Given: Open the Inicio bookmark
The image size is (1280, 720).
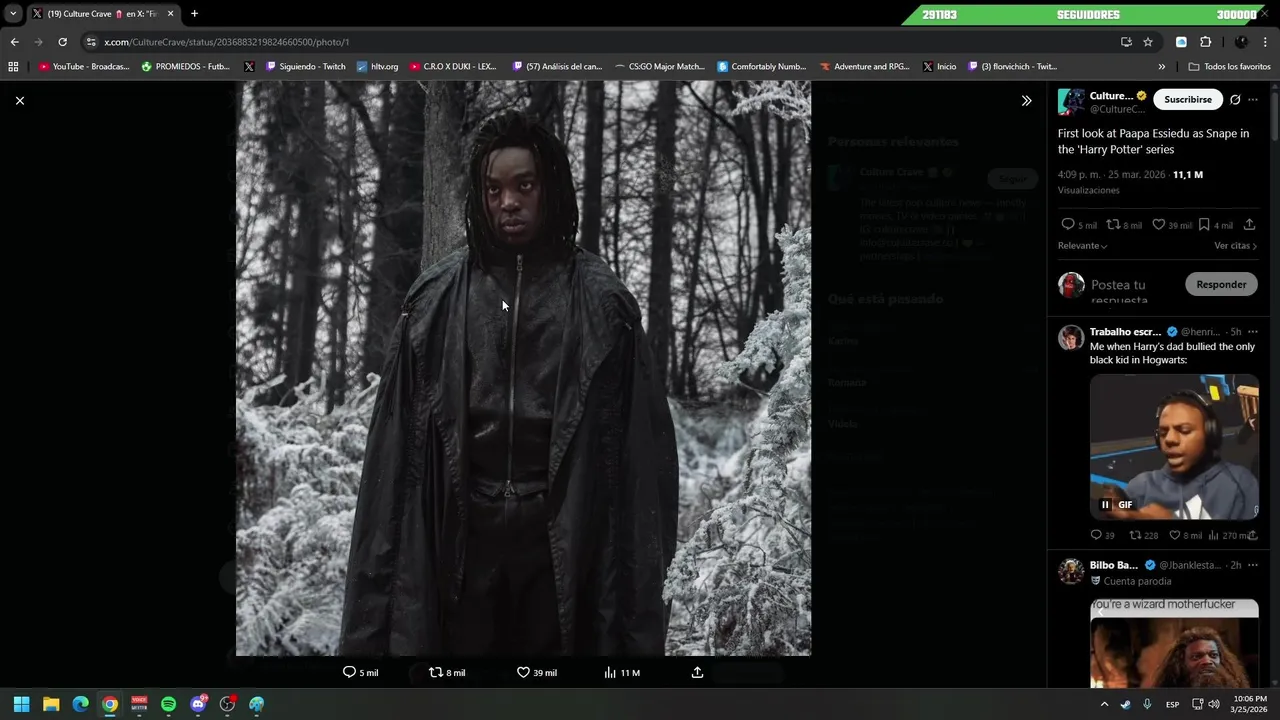Looking at the screenshot, I should pos(939,66).
